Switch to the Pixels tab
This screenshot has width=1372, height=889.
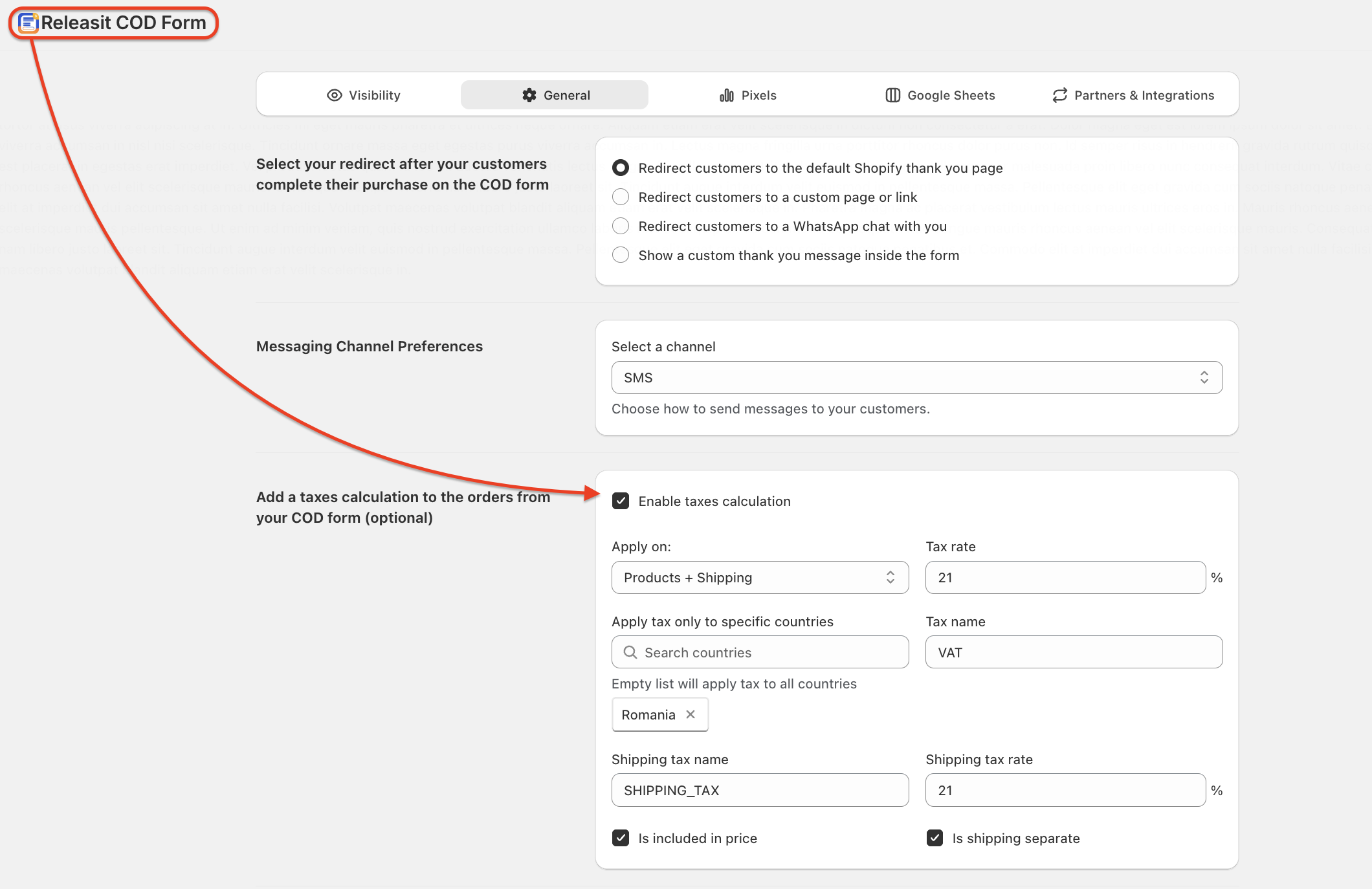[x=748, y=95]
